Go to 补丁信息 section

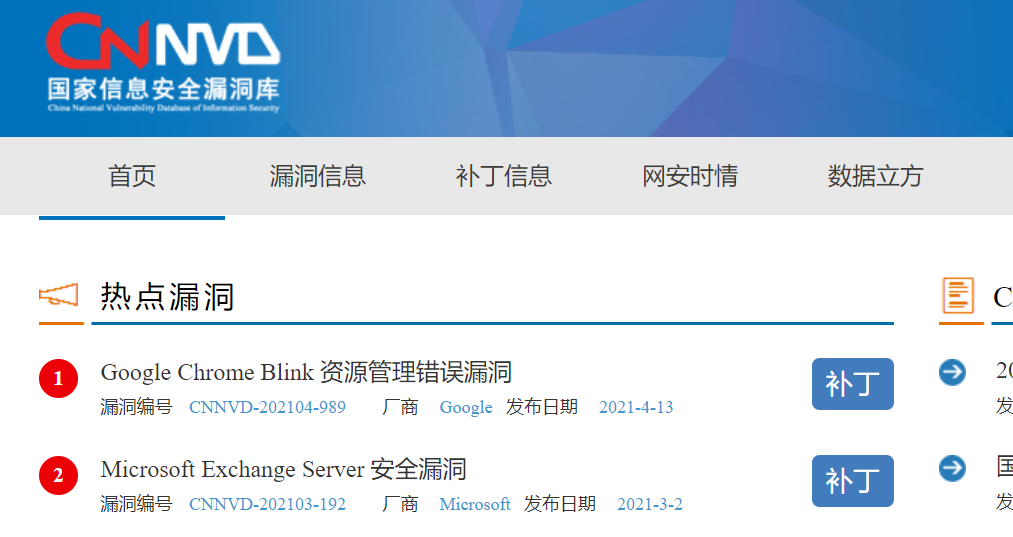(504, 176)
